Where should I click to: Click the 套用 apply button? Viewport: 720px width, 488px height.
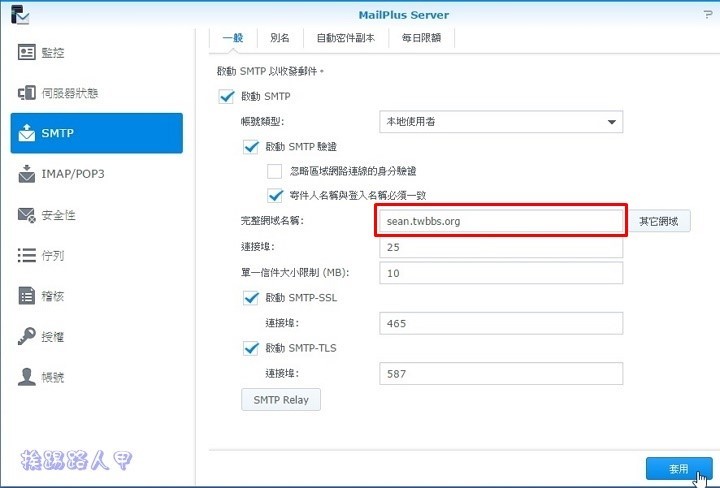coord(679,469)
